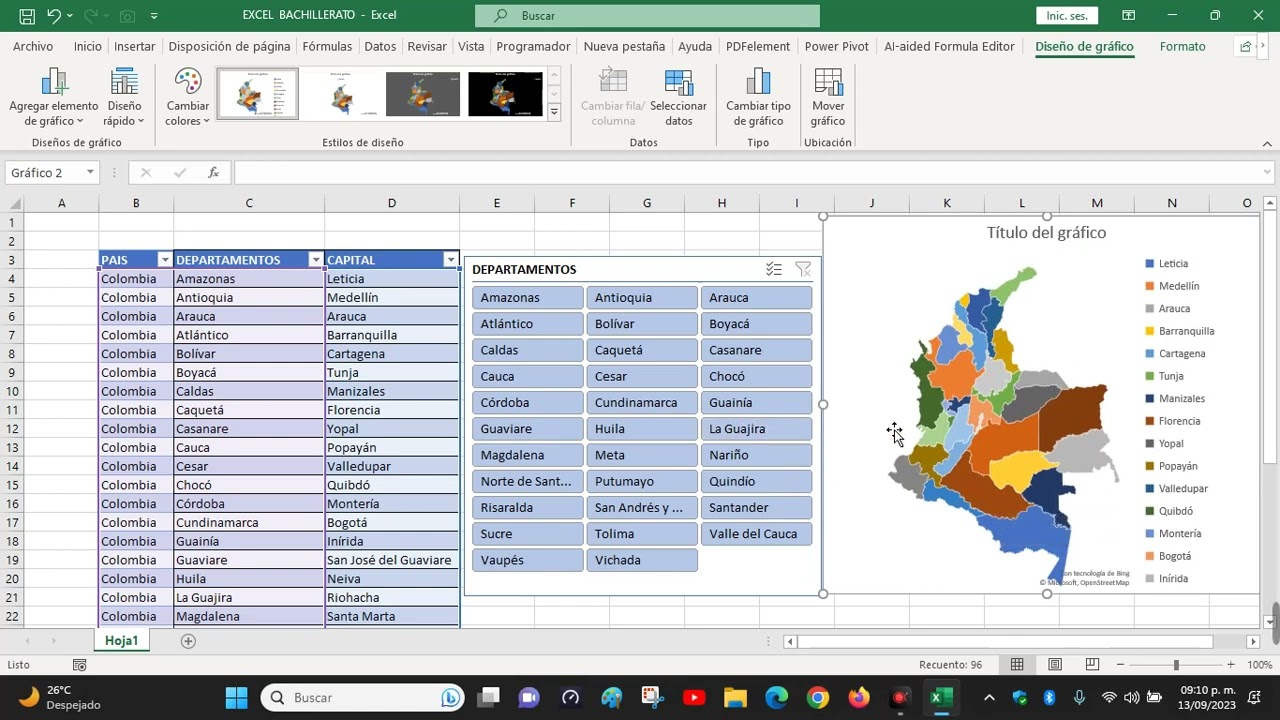Select Boyacá slicer button
This screenshot has width=1280, height=720.
(x=756, y=324)
